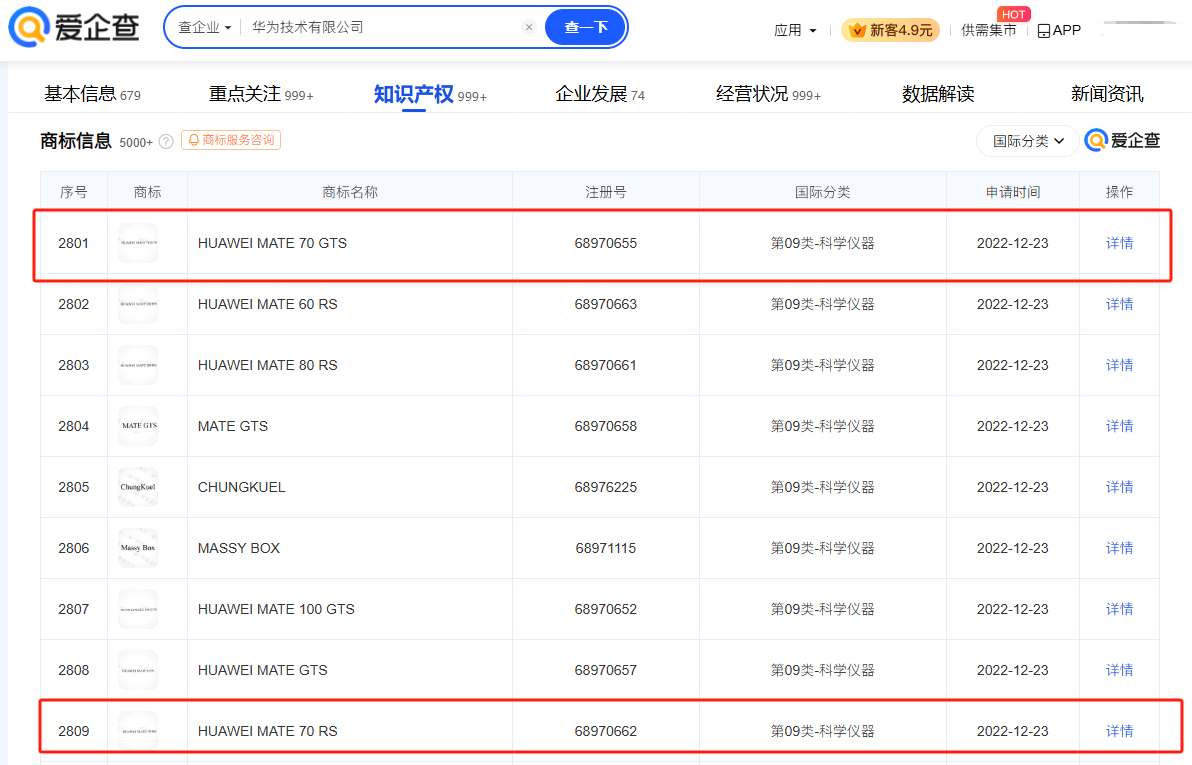Open 详情 for HUAWEI MATE 70 RS
This screenshot has height=765, width=1192.
click(x=1119, y=731)
